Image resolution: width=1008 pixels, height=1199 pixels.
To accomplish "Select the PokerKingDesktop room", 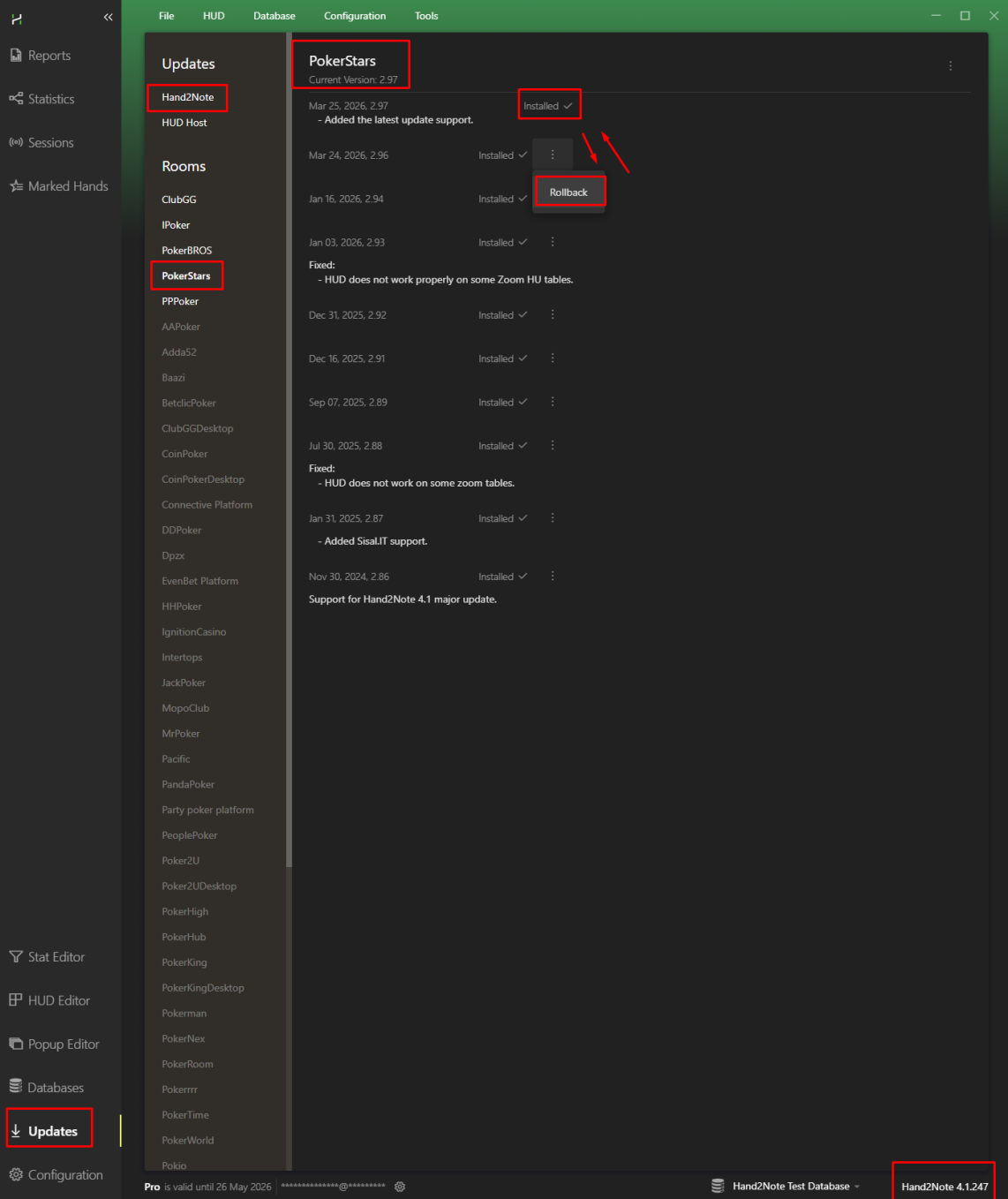I will point(203,988).
